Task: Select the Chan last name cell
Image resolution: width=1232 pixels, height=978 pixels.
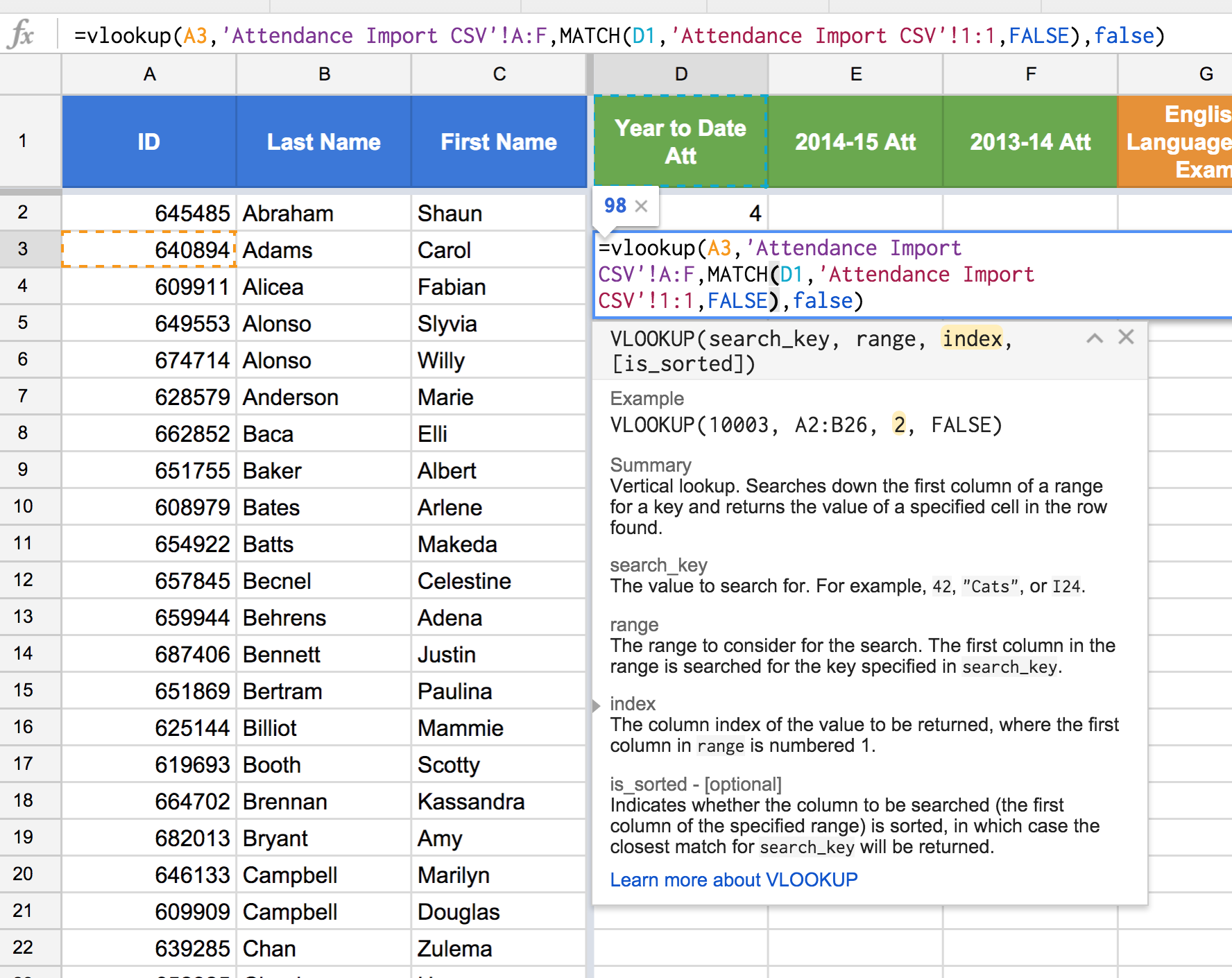Action: [324, 948]
